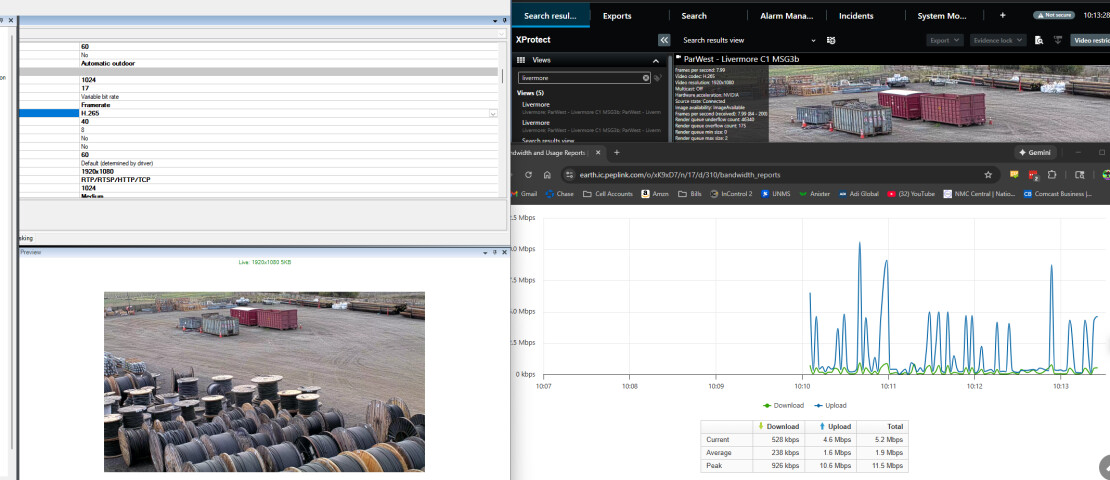Expand the Search results view dropdown
The height and width of the screenshot is (480, 1110).
813,40
